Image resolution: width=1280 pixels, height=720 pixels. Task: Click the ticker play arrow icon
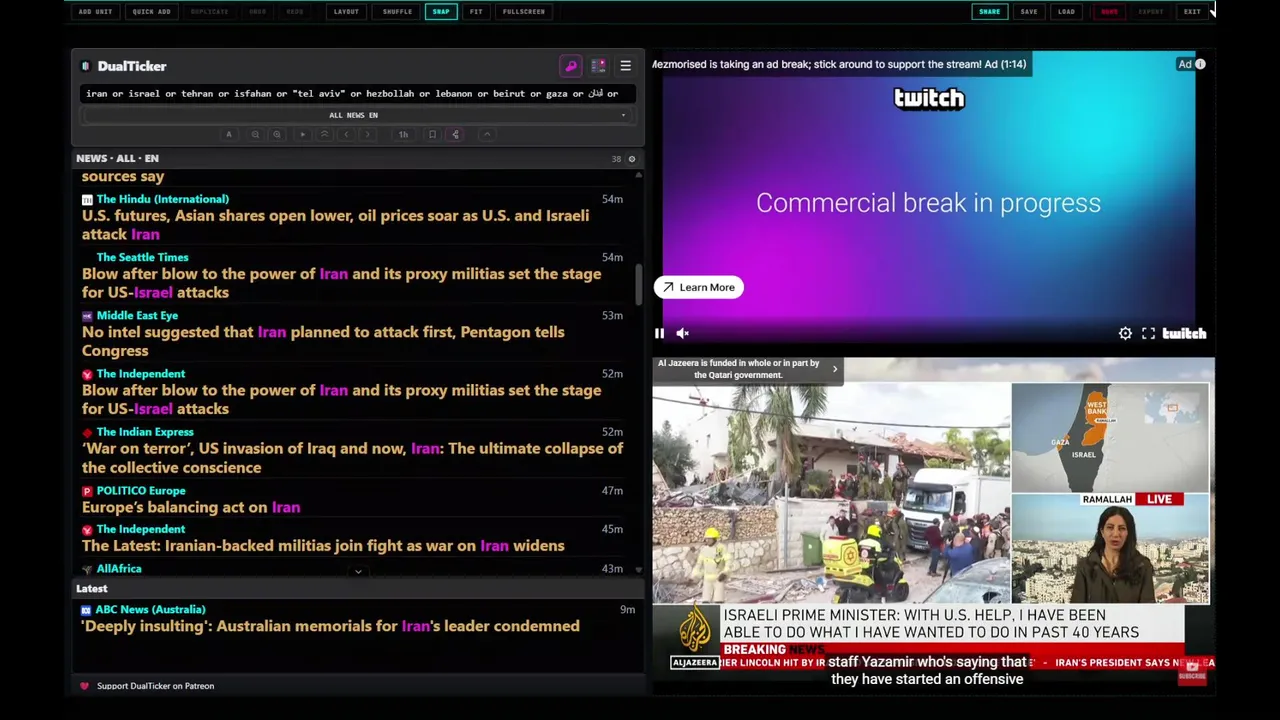pyautogui.click(x=302, y=134)
